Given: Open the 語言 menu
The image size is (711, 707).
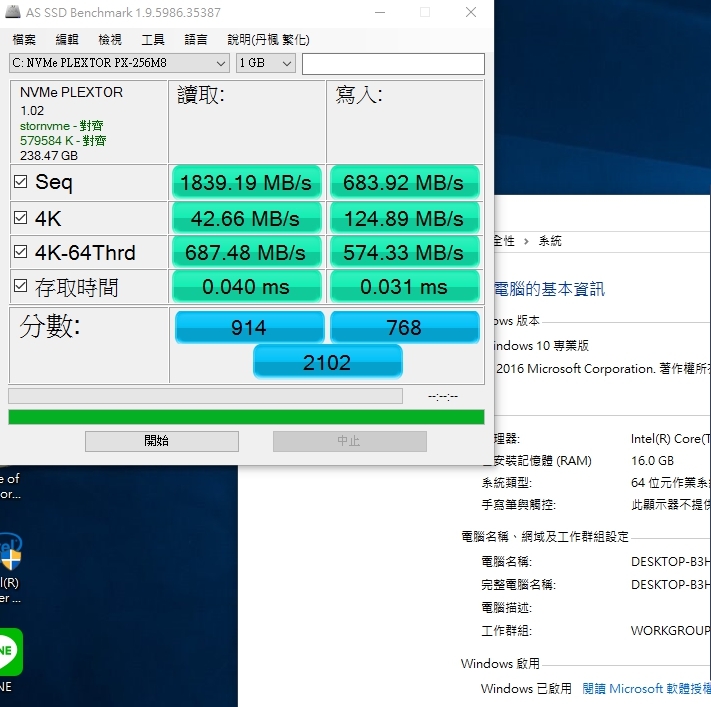Looking at the screenshot, I should pyautogui.click(x=196, y=39).
